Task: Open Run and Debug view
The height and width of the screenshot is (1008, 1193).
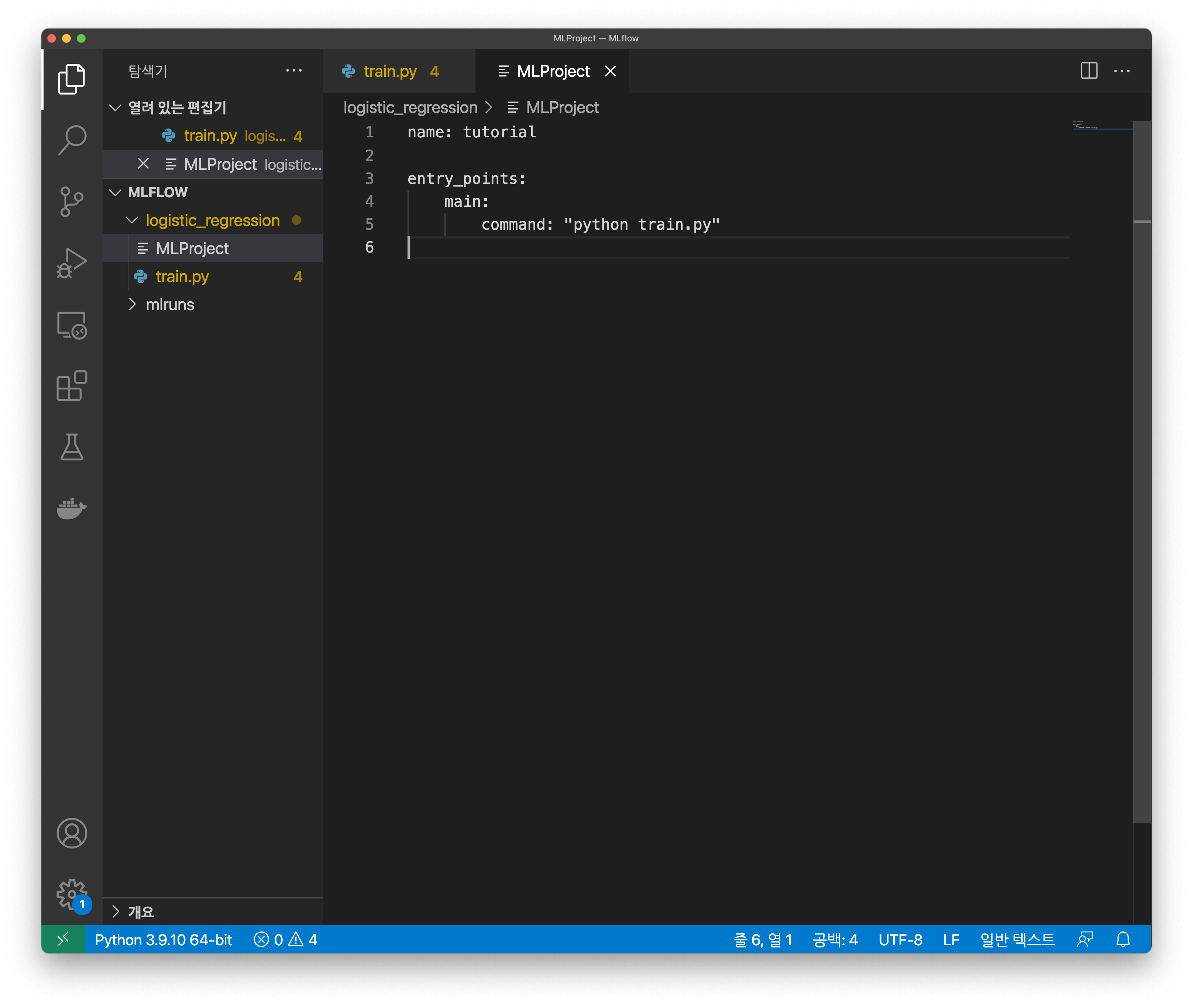Action: [72, 263]
